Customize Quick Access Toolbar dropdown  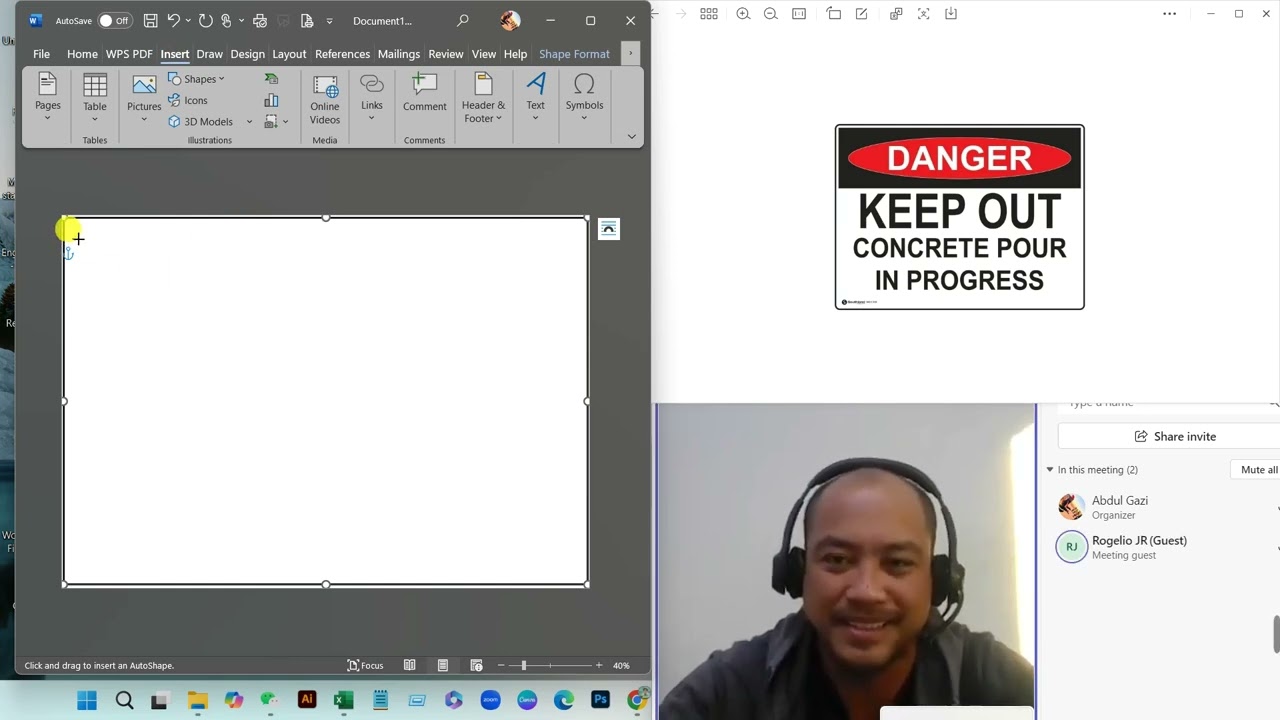(x=329, y=21)
